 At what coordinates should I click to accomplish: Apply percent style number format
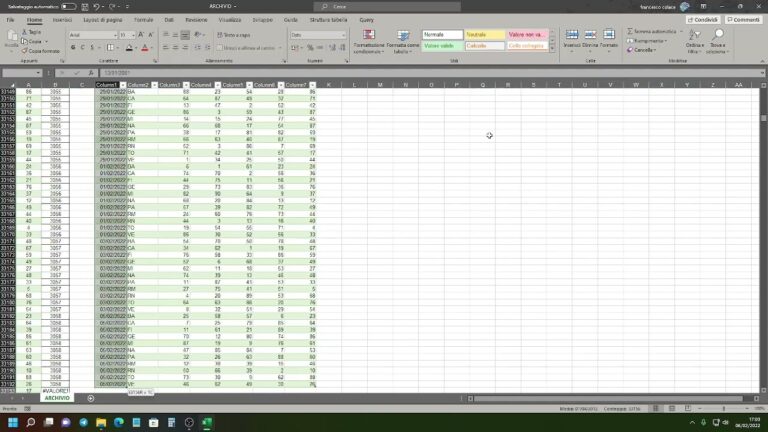pos(310,48)
